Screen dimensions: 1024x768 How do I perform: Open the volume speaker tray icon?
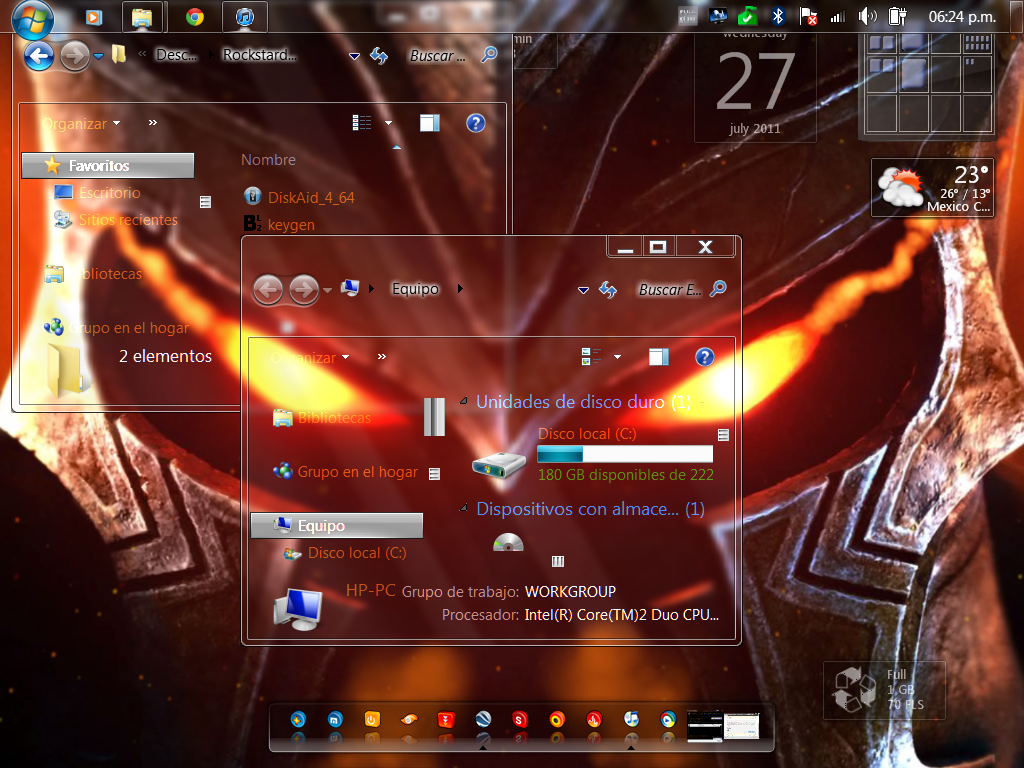coord(867,16)
